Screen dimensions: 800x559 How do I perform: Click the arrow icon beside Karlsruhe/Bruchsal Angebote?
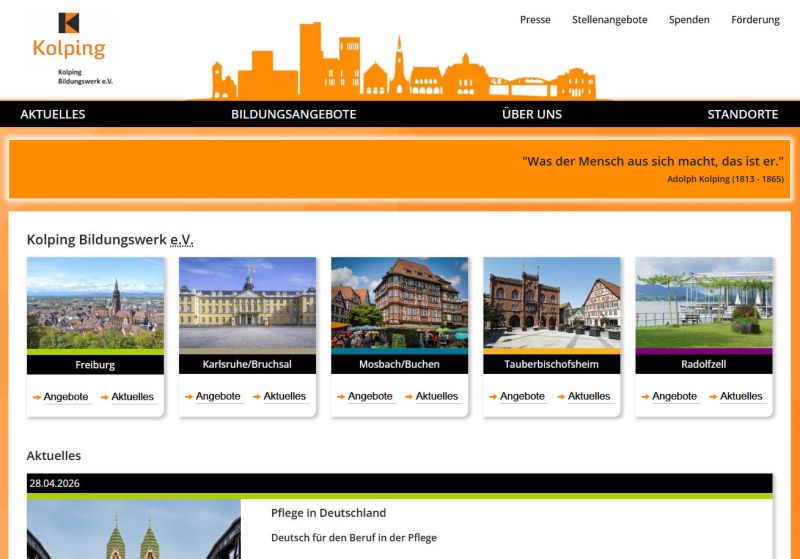tap(189, 397)
